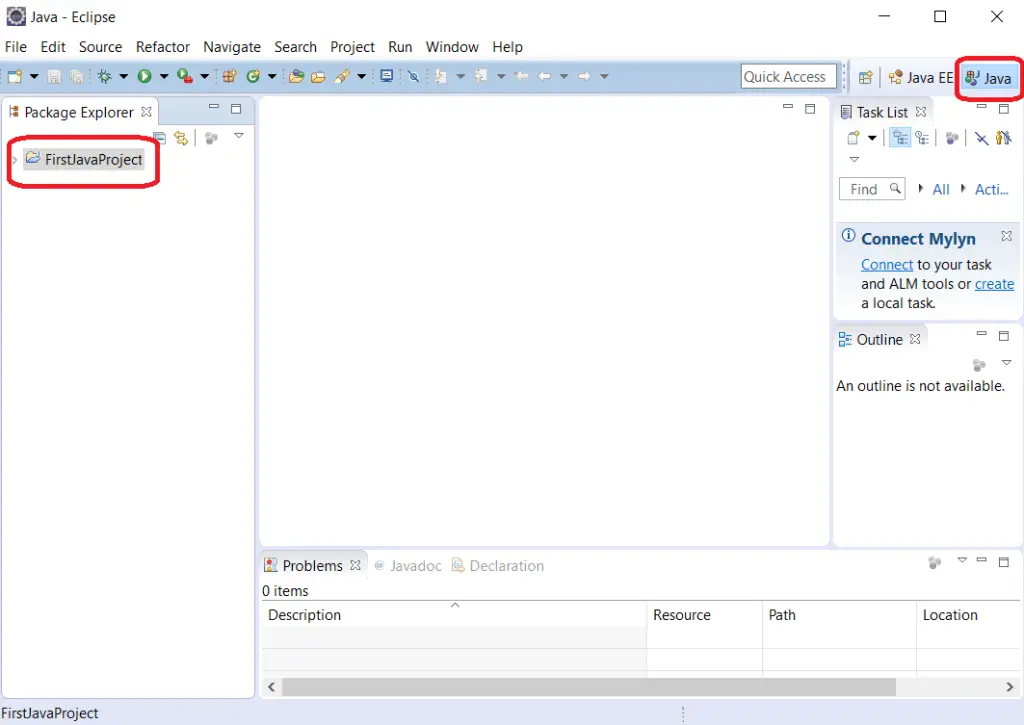Expand the FirstJavaProject tree node
The image size is (1024, 725).
coord(14,160)
